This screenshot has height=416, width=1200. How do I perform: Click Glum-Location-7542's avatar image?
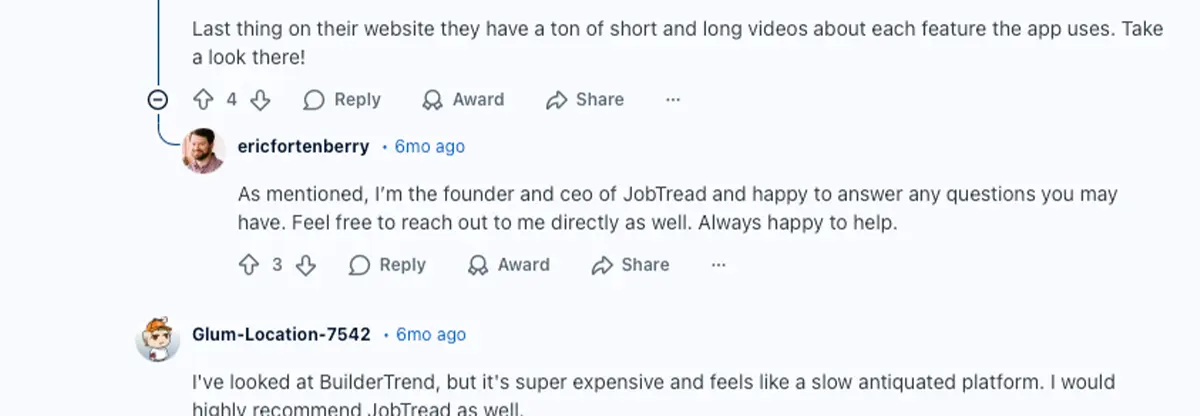[158, 340]
